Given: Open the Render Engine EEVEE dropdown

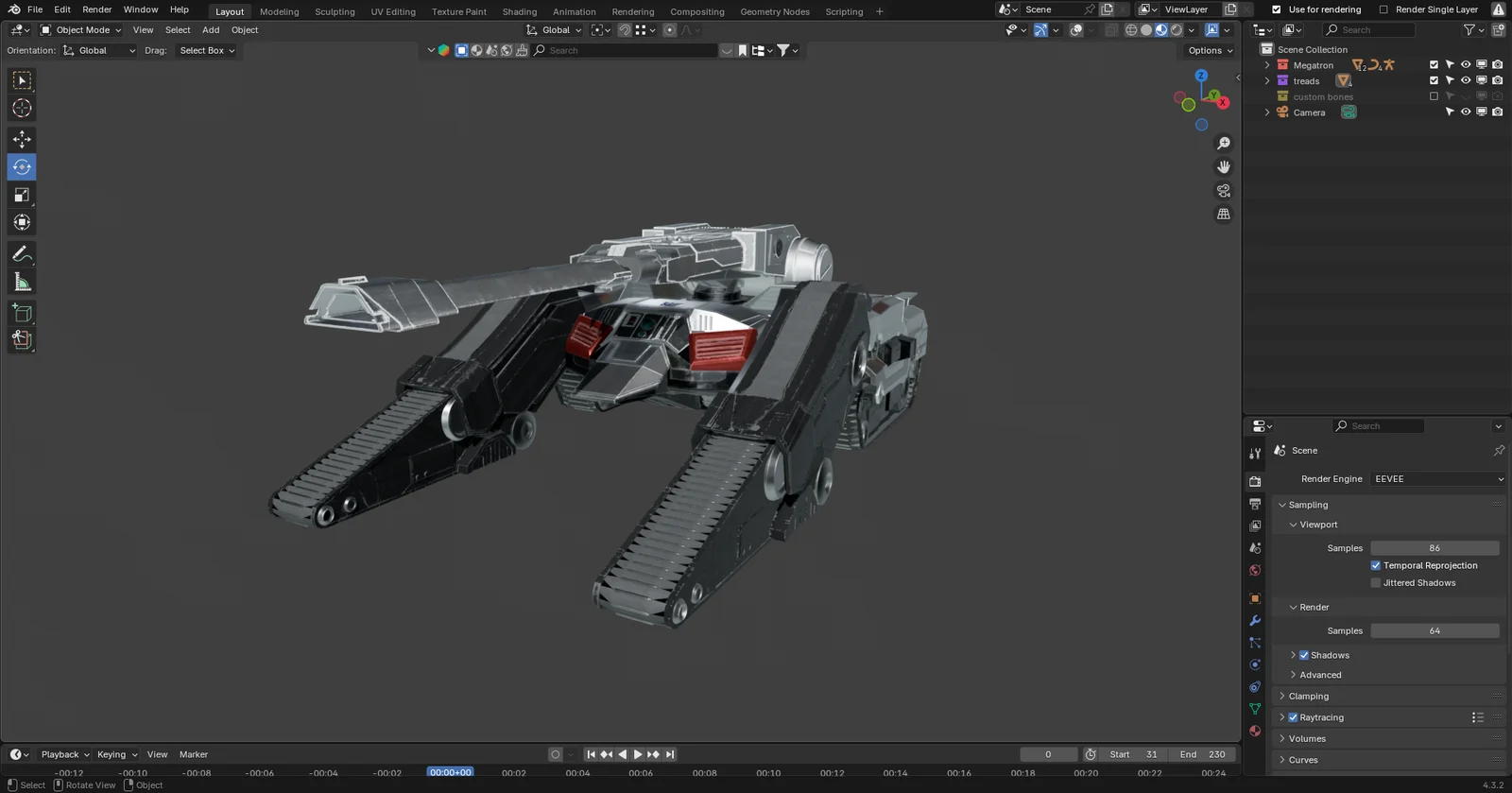Looking at the screenshot, I should tap(1438, 479).
